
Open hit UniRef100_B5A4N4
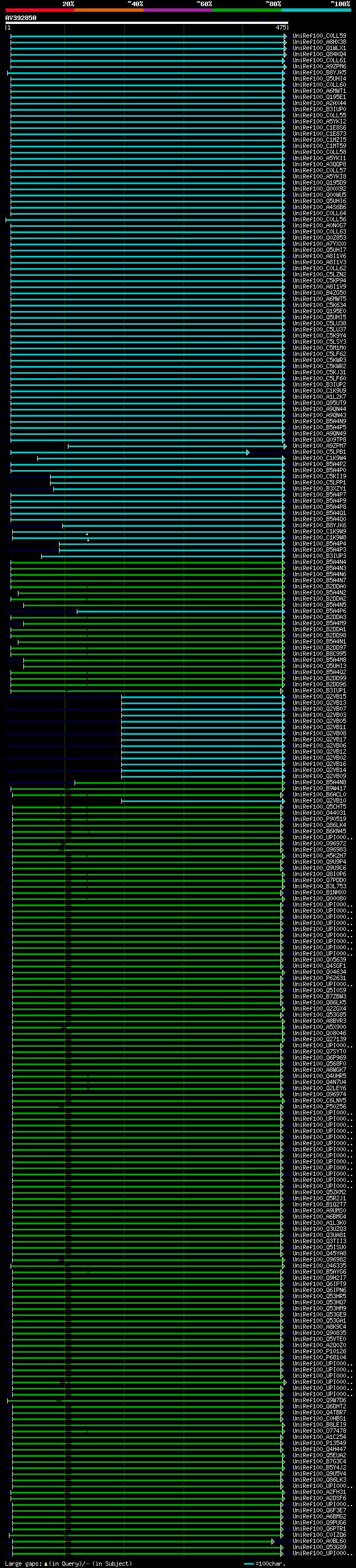319,562
